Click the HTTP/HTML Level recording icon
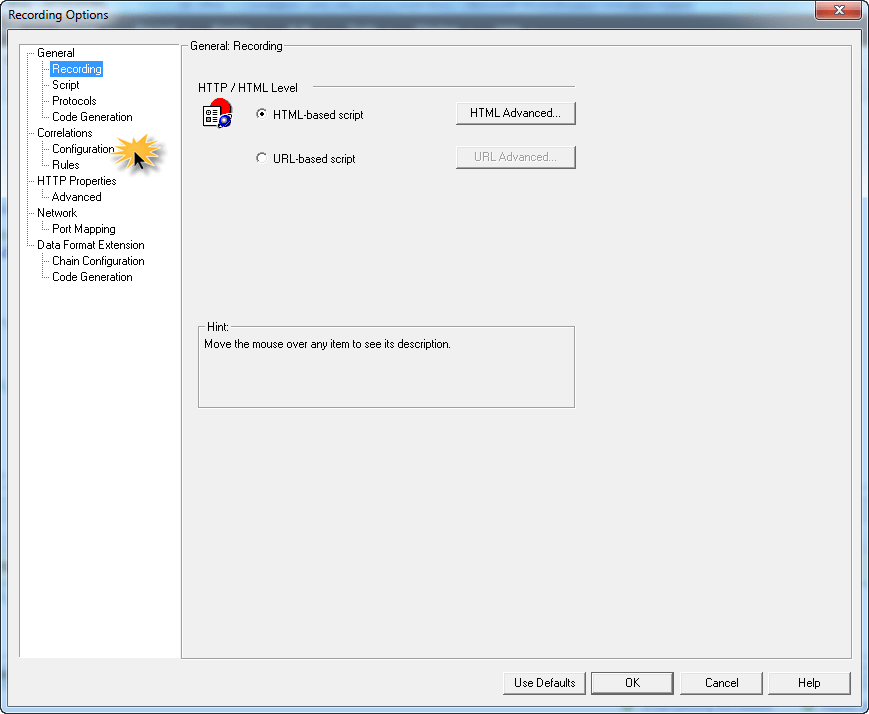The image size is (869, 714). coord(217,115)
